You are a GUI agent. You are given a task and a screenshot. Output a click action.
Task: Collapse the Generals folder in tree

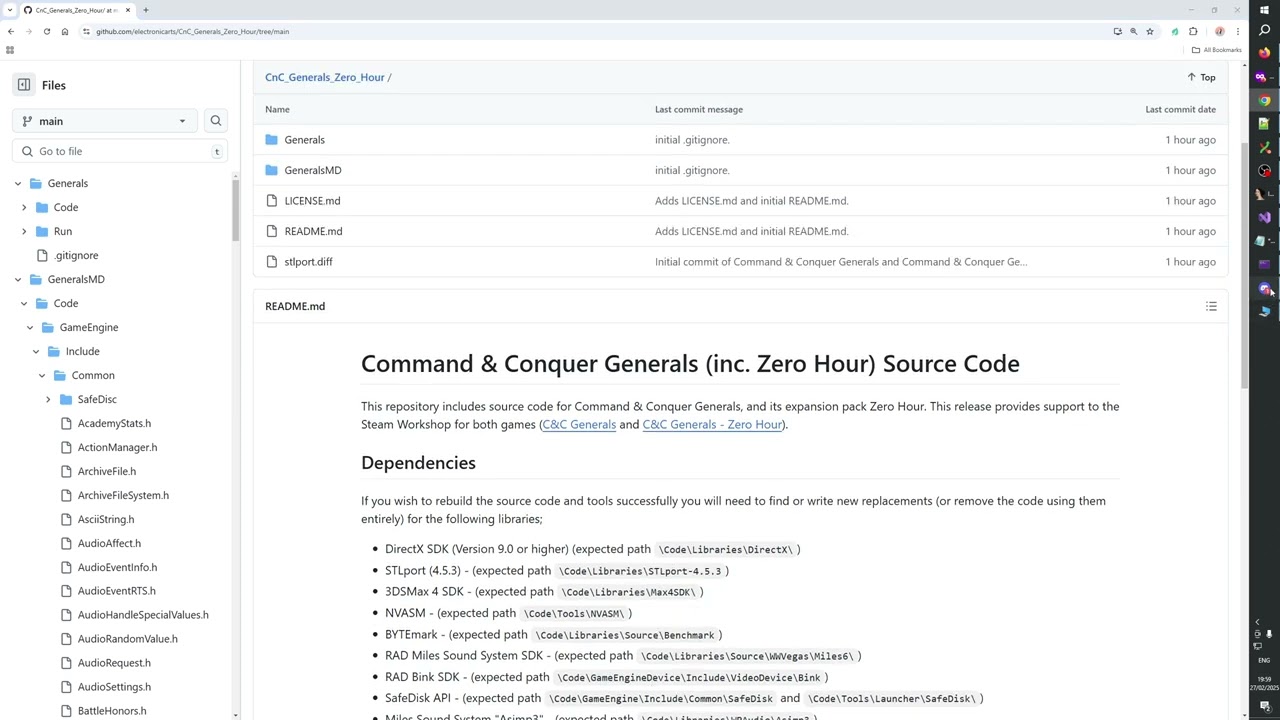click(x=18, y=183)
